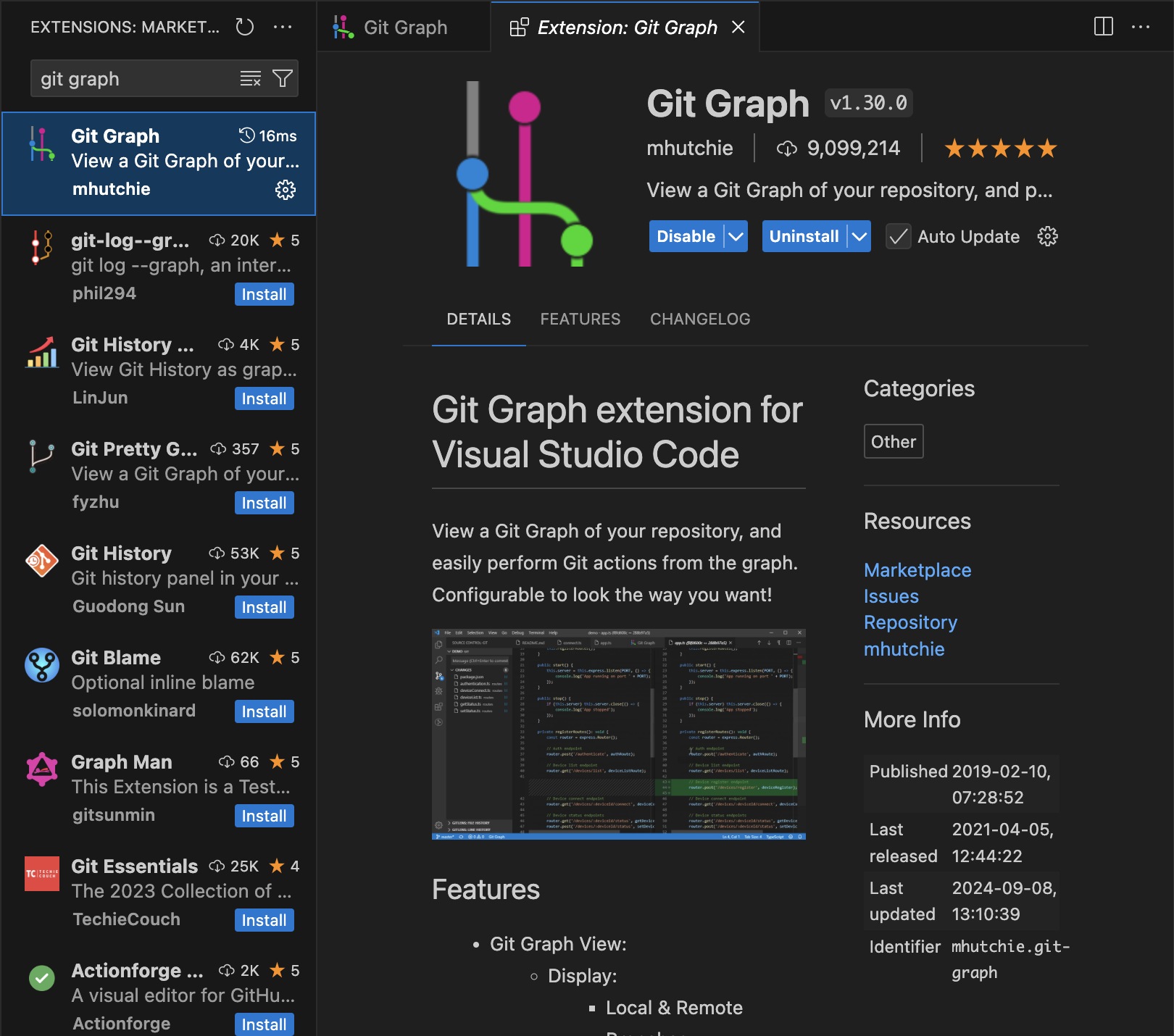Screen dimensions: 1174x1036
Task: Open the editor more actions menu
Action: tap(1141, 27)
